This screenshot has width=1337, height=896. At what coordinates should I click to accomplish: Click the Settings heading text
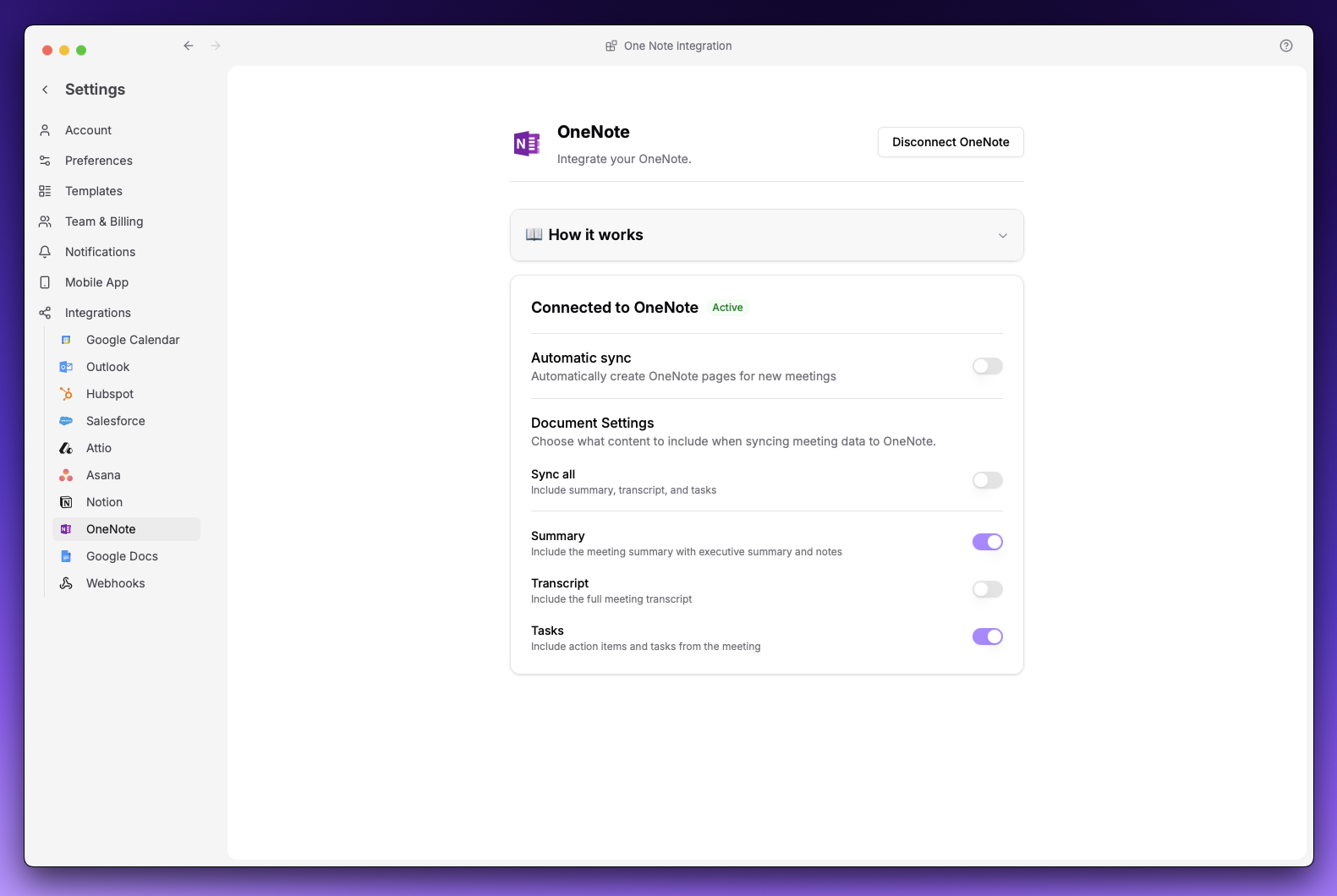point(95,90)
